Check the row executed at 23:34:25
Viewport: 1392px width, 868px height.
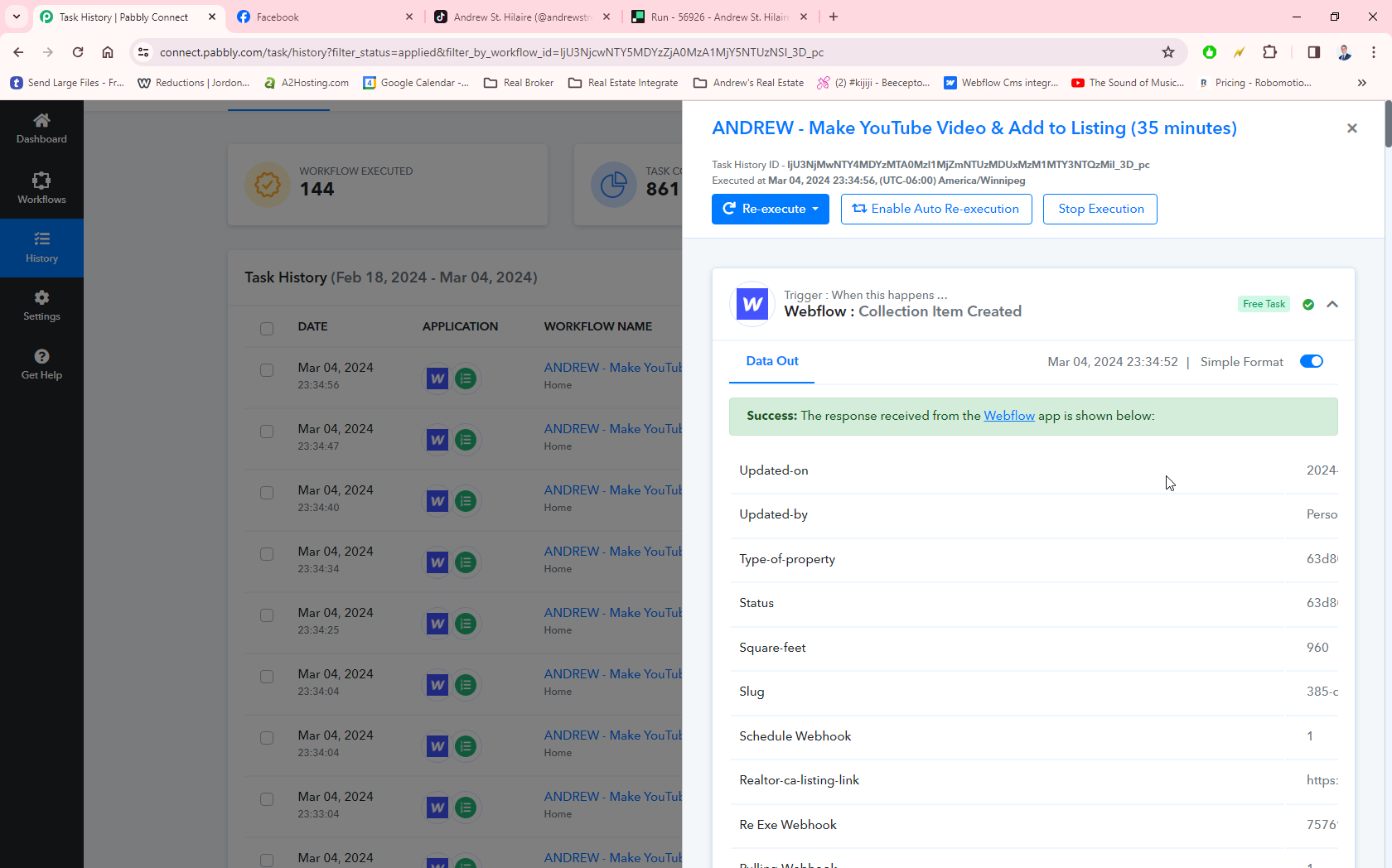coord(267,615)
